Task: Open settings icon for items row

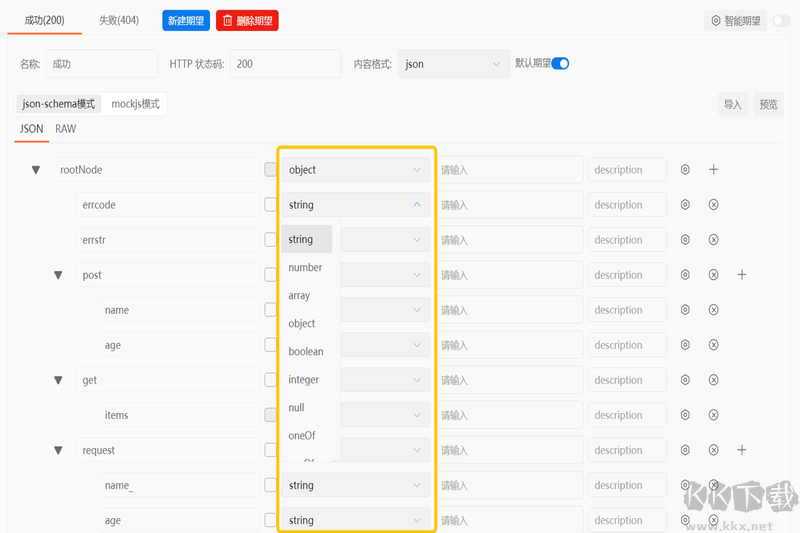Action: 685,415
